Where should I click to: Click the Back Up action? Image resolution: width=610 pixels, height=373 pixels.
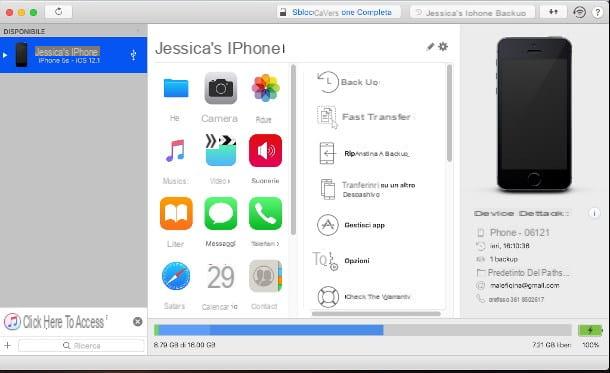[x=348, y=82]
